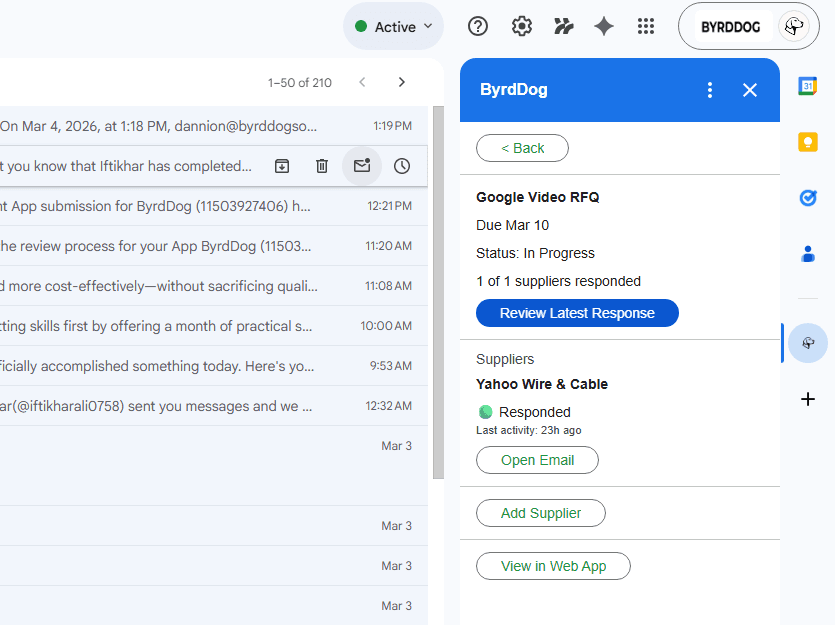Viewport: 835px width, 625px height.
Task: Click the Gmail layout customization icon
Action: 563,26
